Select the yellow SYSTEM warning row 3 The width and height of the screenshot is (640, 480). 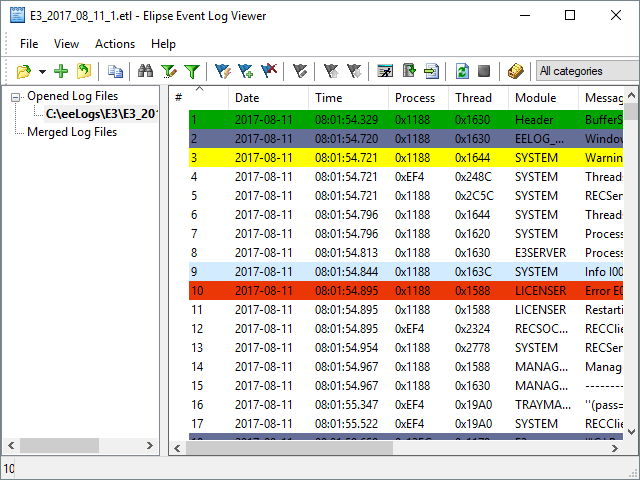[400, 158]
